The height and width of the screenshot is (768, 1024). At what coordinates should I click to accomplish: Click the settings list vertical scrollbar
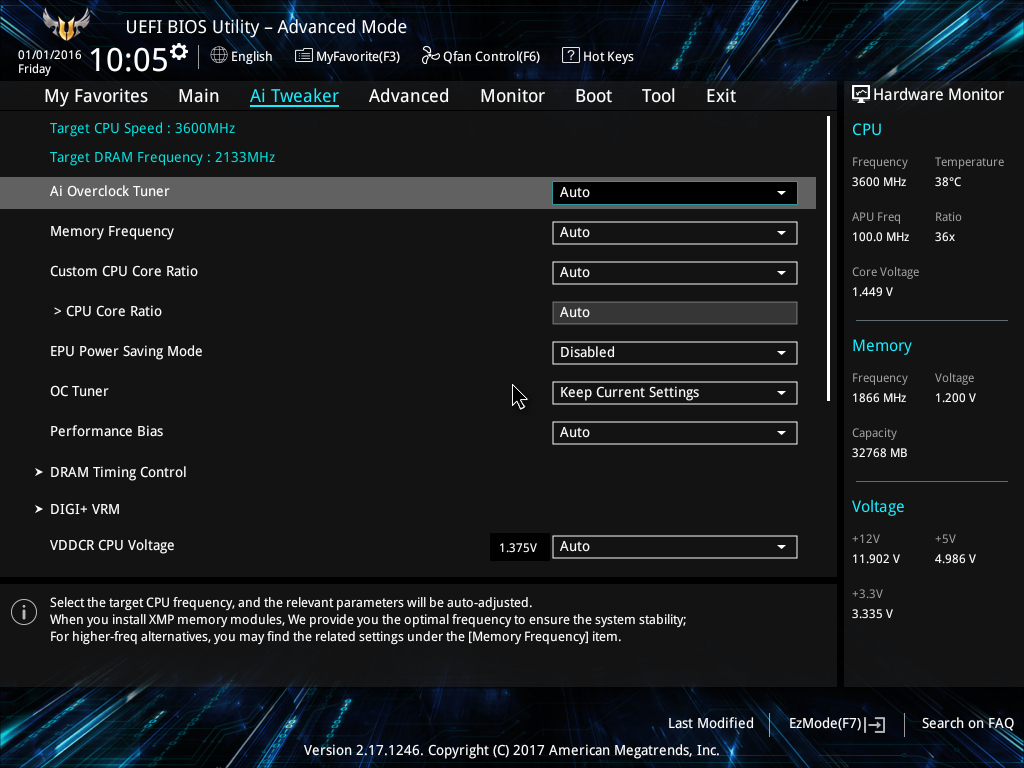pos(828,259)
